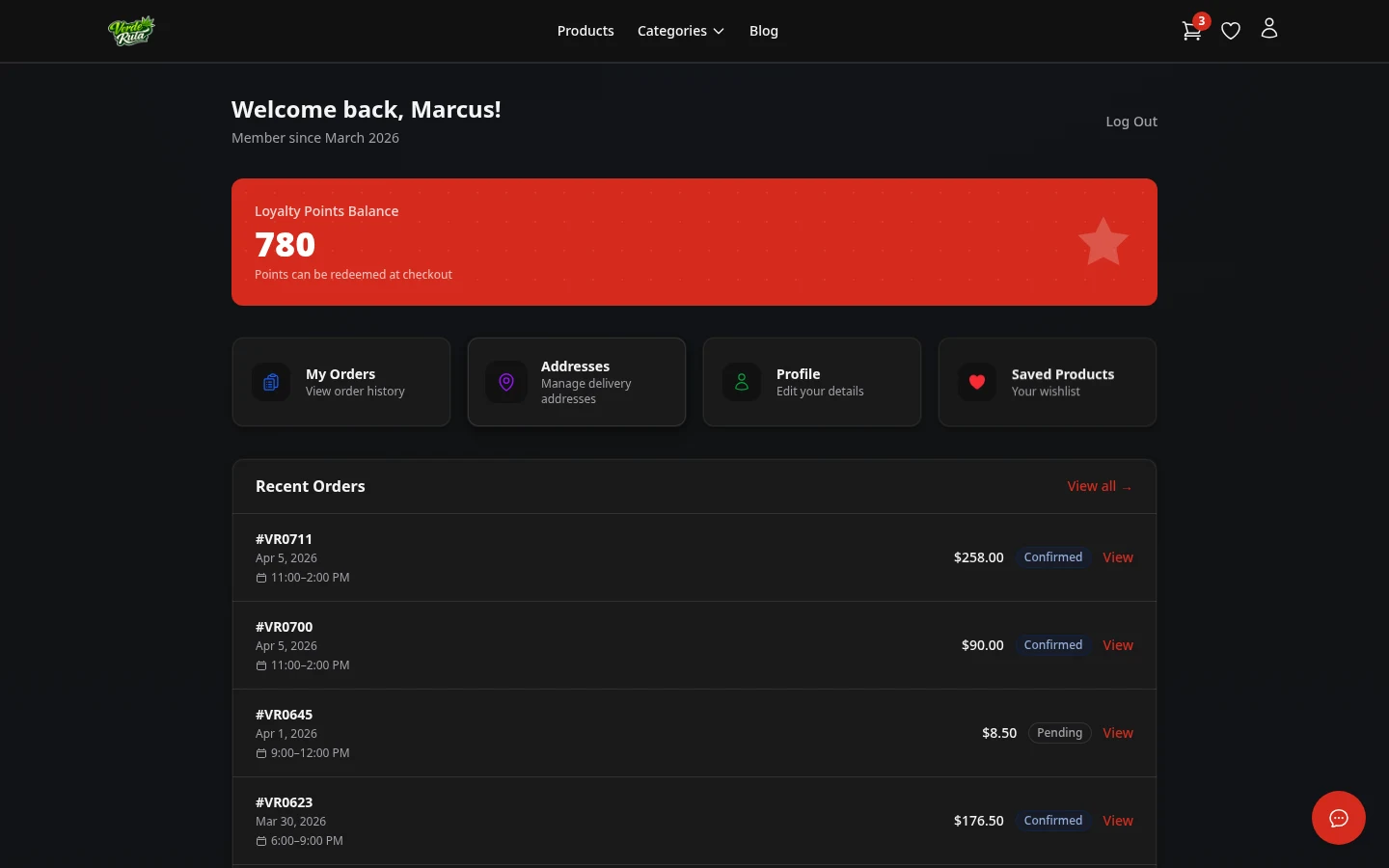The width and height of the screenshot is (1389, 868).
Task: Go to the Blog section
Action: (x=764, y=30)
